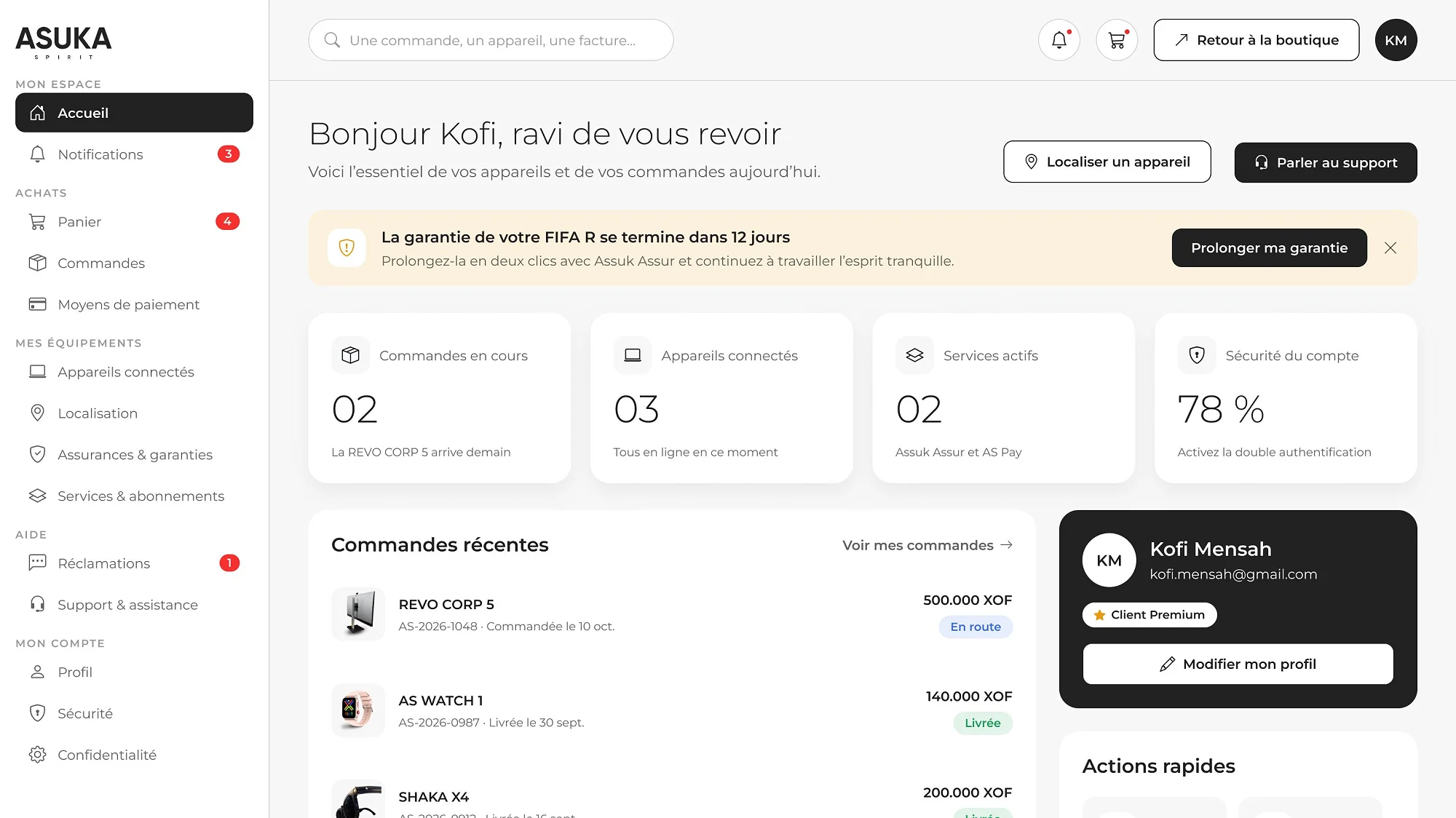The width and height of the screenshot is (1456, 818).
Task: Open Confidentialité in the sidebar
Action: coord(134,755)
